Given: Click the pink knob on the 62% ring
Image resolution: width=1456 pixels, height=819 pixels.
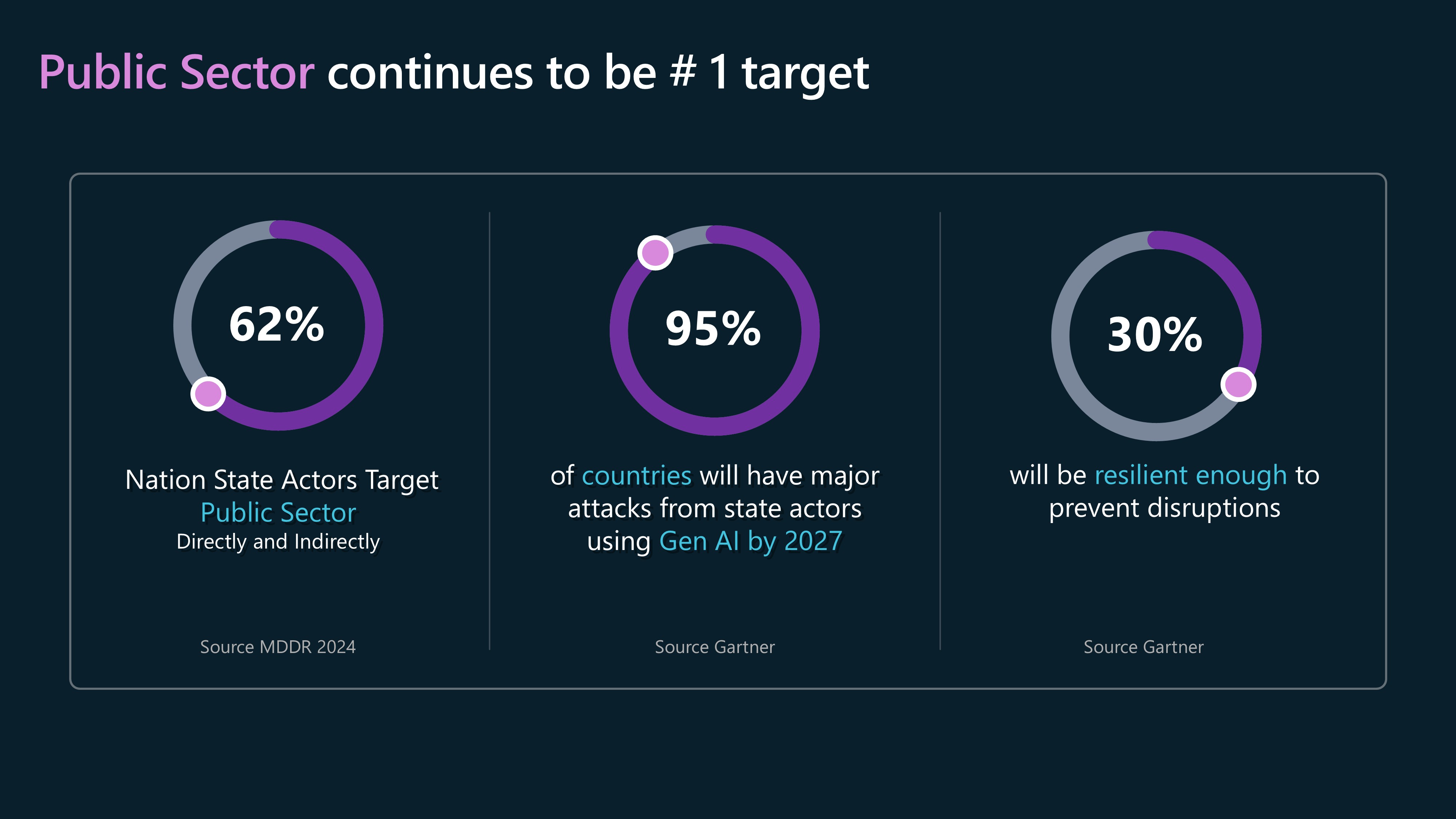Looking at the screenshot, I should pyautogui.click(x=208, y=394).
